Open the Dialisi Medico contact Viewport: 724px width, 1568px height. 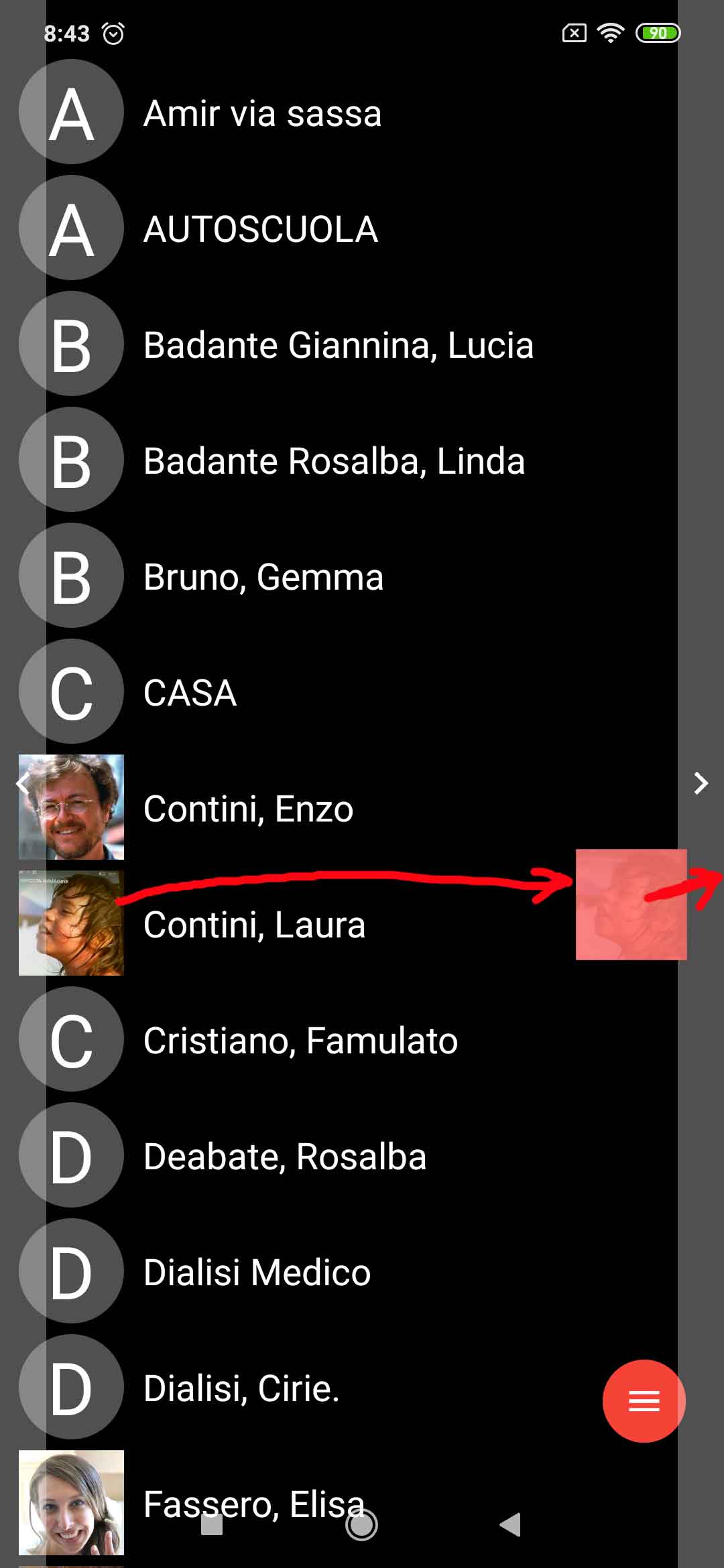click(257, 1272)
